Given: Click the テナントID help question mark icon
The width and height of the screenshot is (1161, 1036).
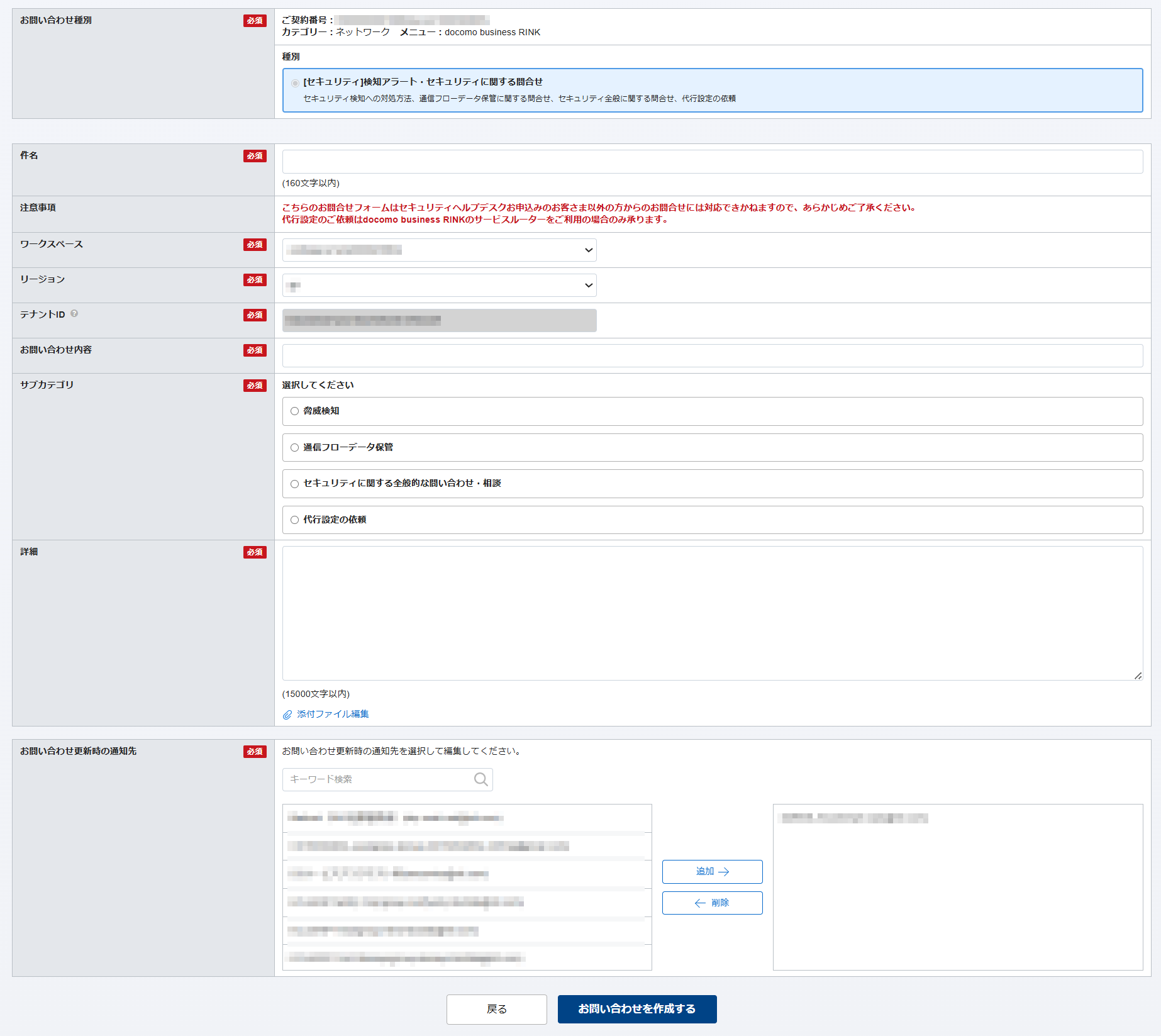Looking at the screenshot, I should [74, 313].
